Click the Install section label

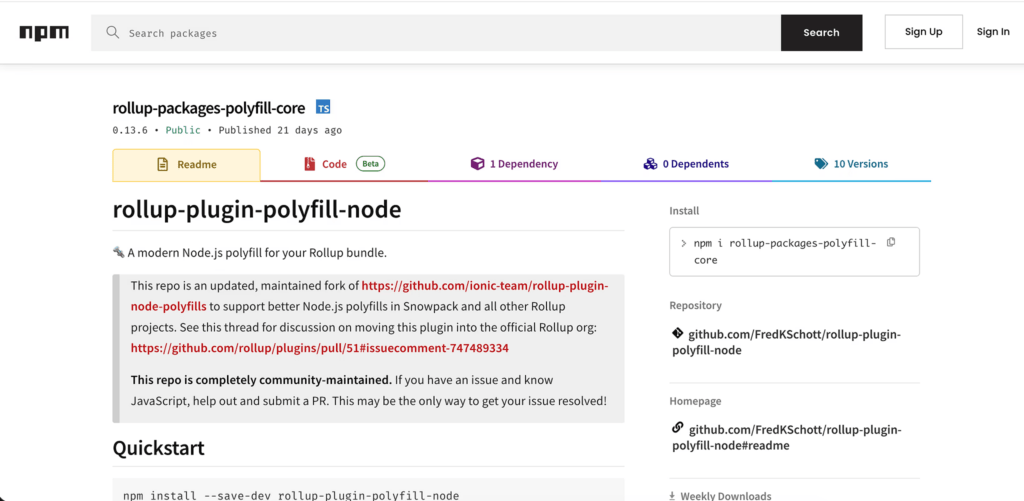684,211
